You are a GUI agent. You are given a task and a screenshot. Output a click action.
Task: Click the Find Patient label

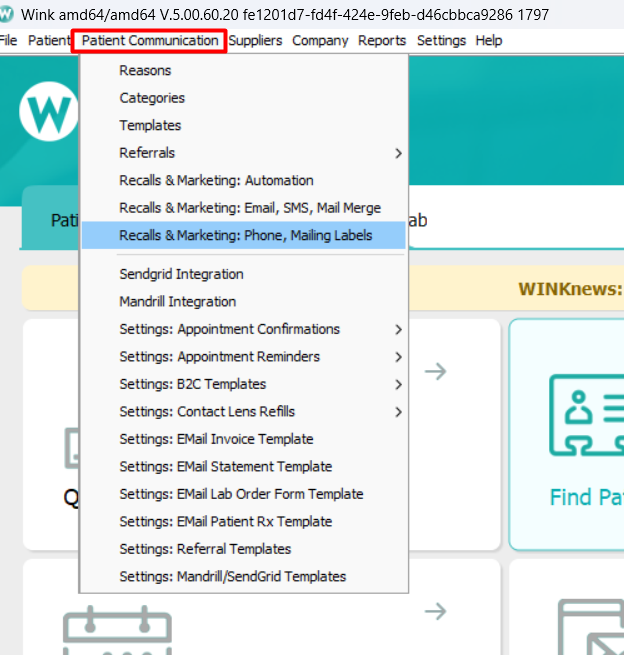pos(586,497)
